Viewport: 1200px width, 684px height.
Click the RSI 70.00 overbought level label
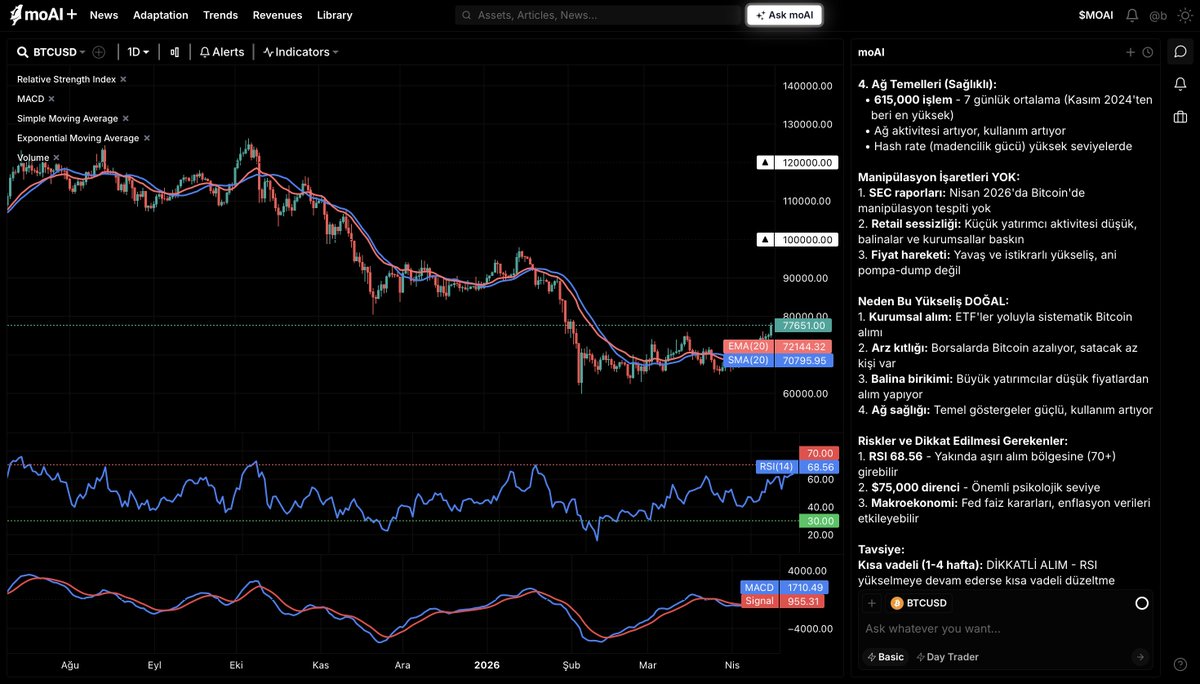(819, 453)
